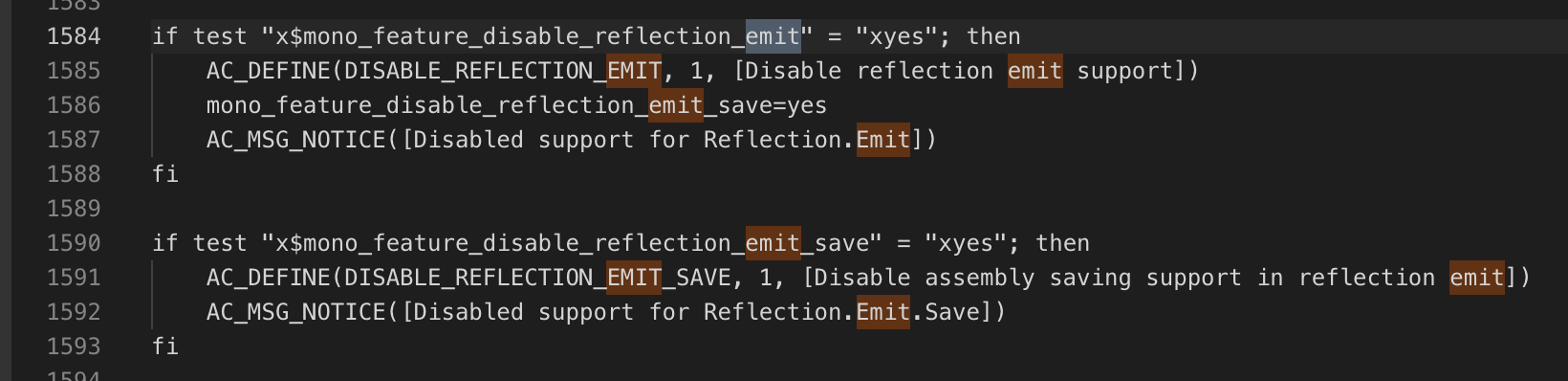1568x381 pixels.
Task: Click line number 1590 in the gutter
Action: click(x=74, y=243)
